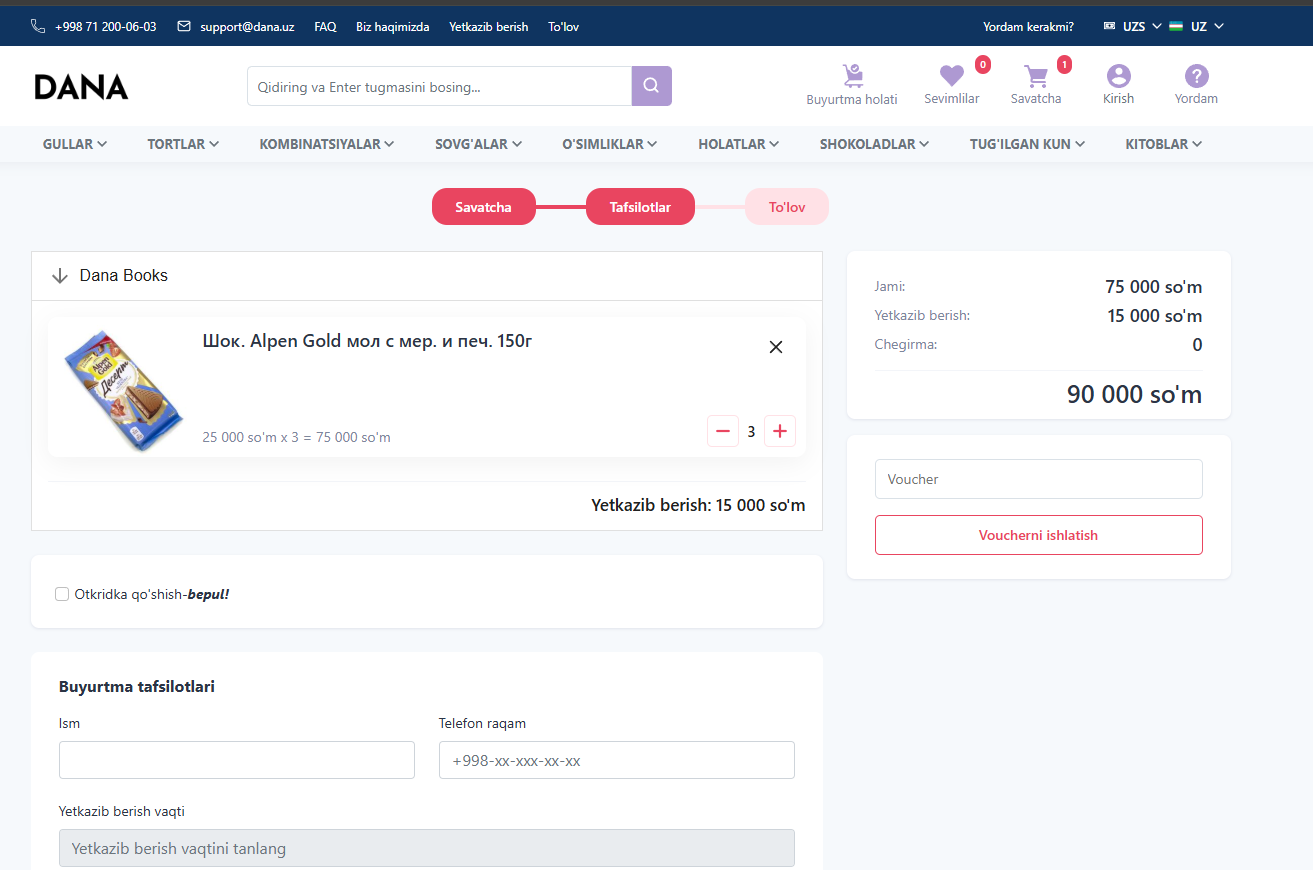
Task: Click Voucherni ishlatish button
Action: click(x=1038, y=535)
